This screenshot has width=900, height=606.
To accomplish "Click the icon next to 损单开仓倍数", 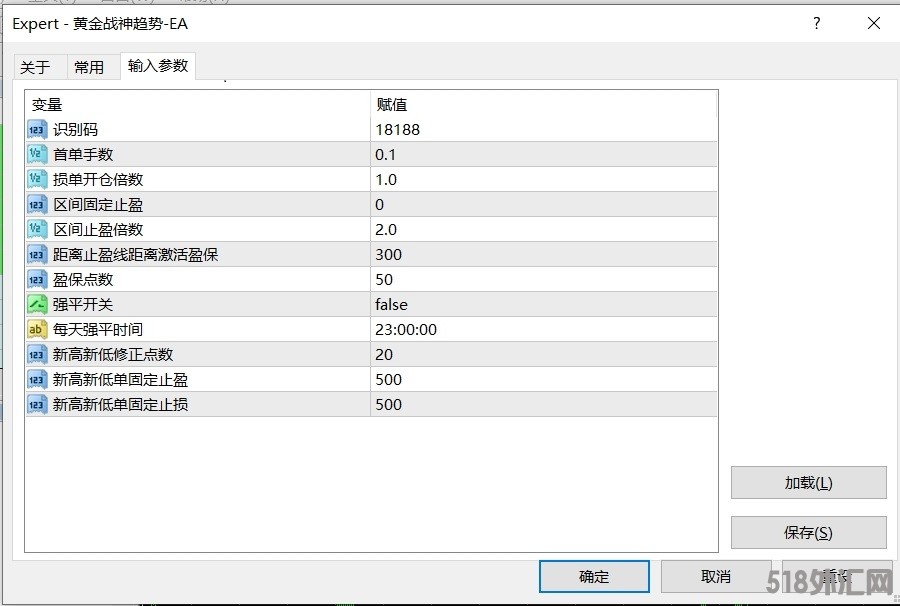I will coord(37,179).
